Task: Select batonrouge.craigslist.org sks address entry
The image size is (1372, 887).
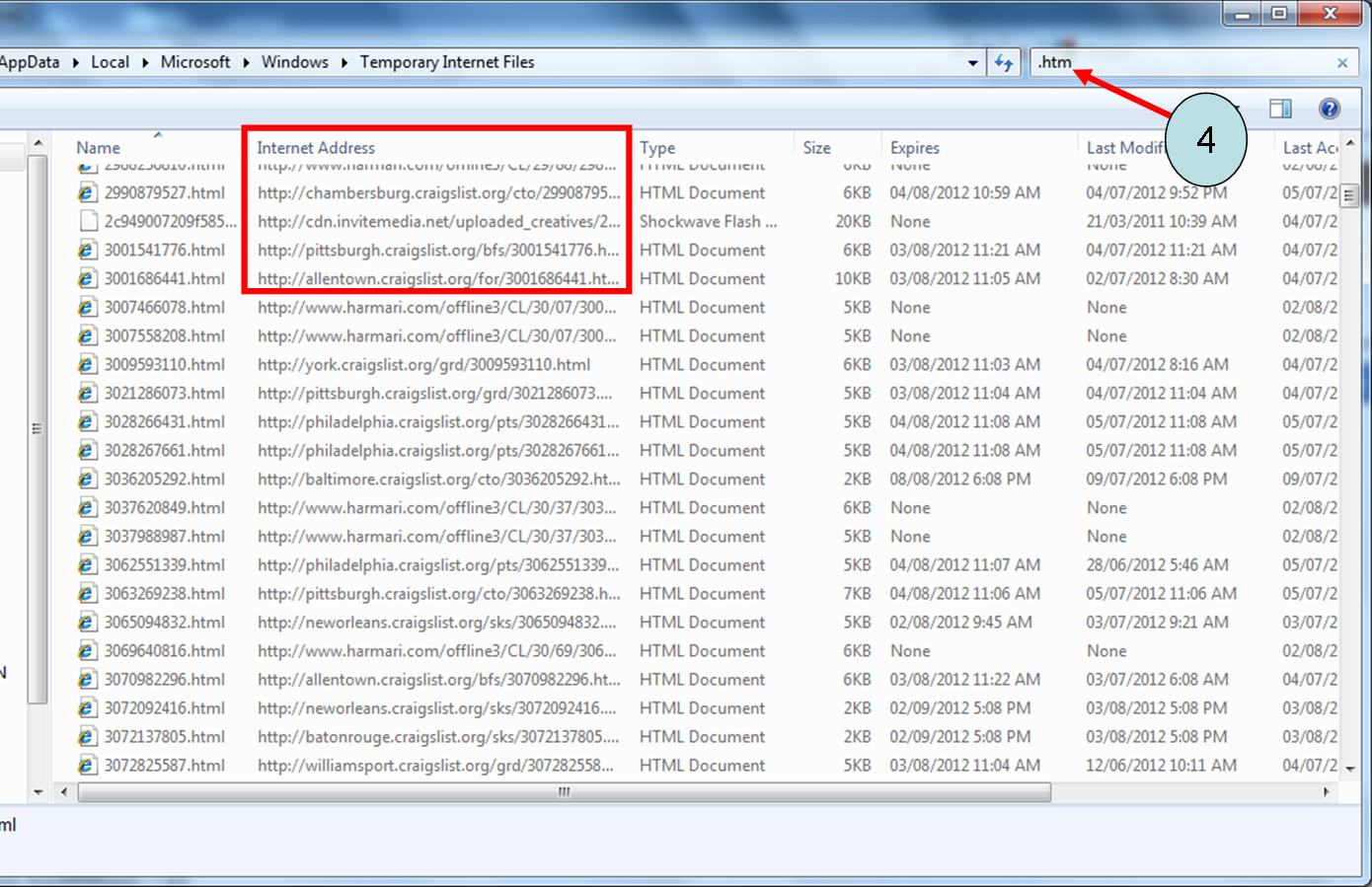Action: (x=439, y=737)
